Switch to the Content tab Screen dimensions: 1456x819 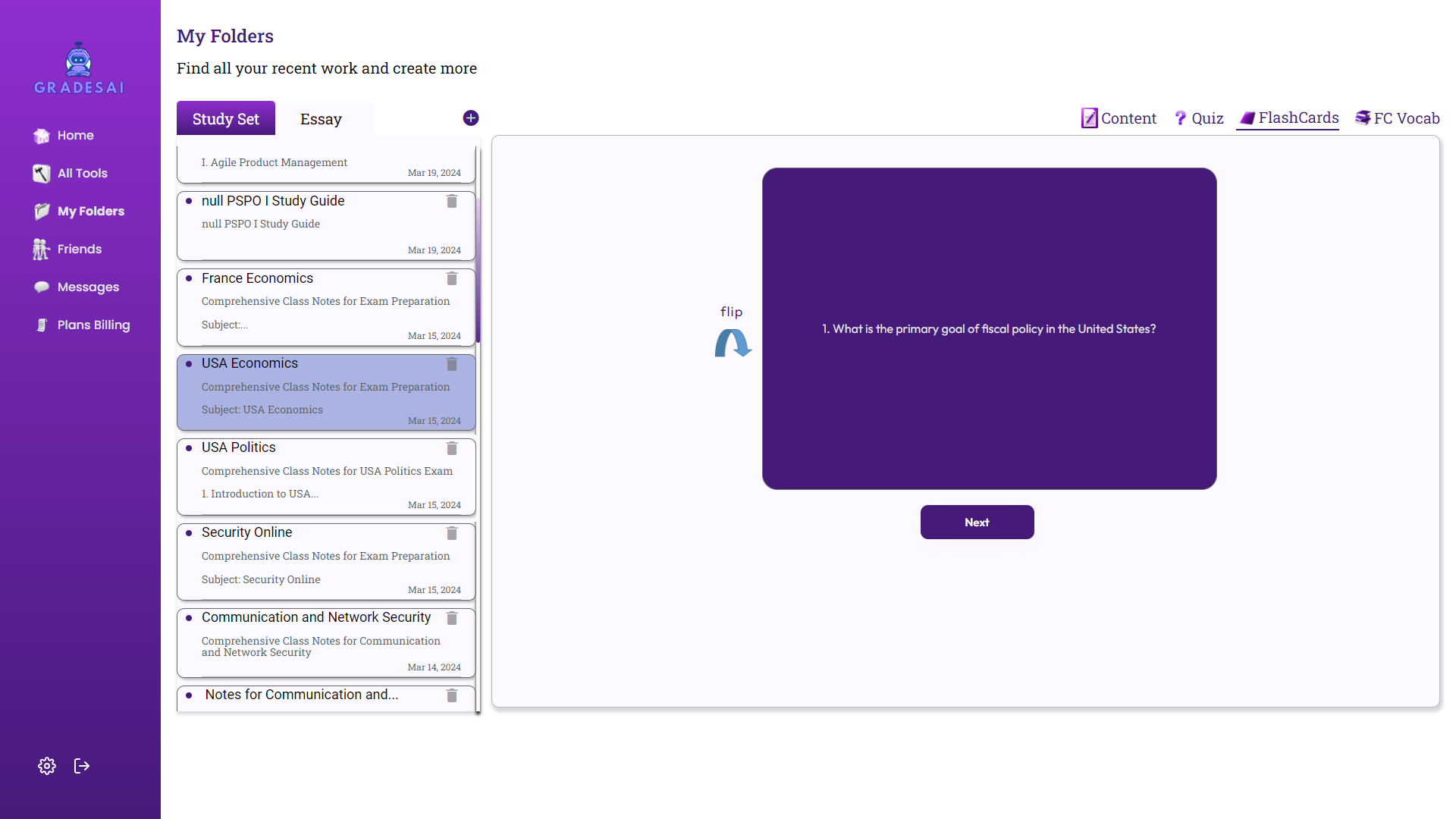pos(1119,118)
